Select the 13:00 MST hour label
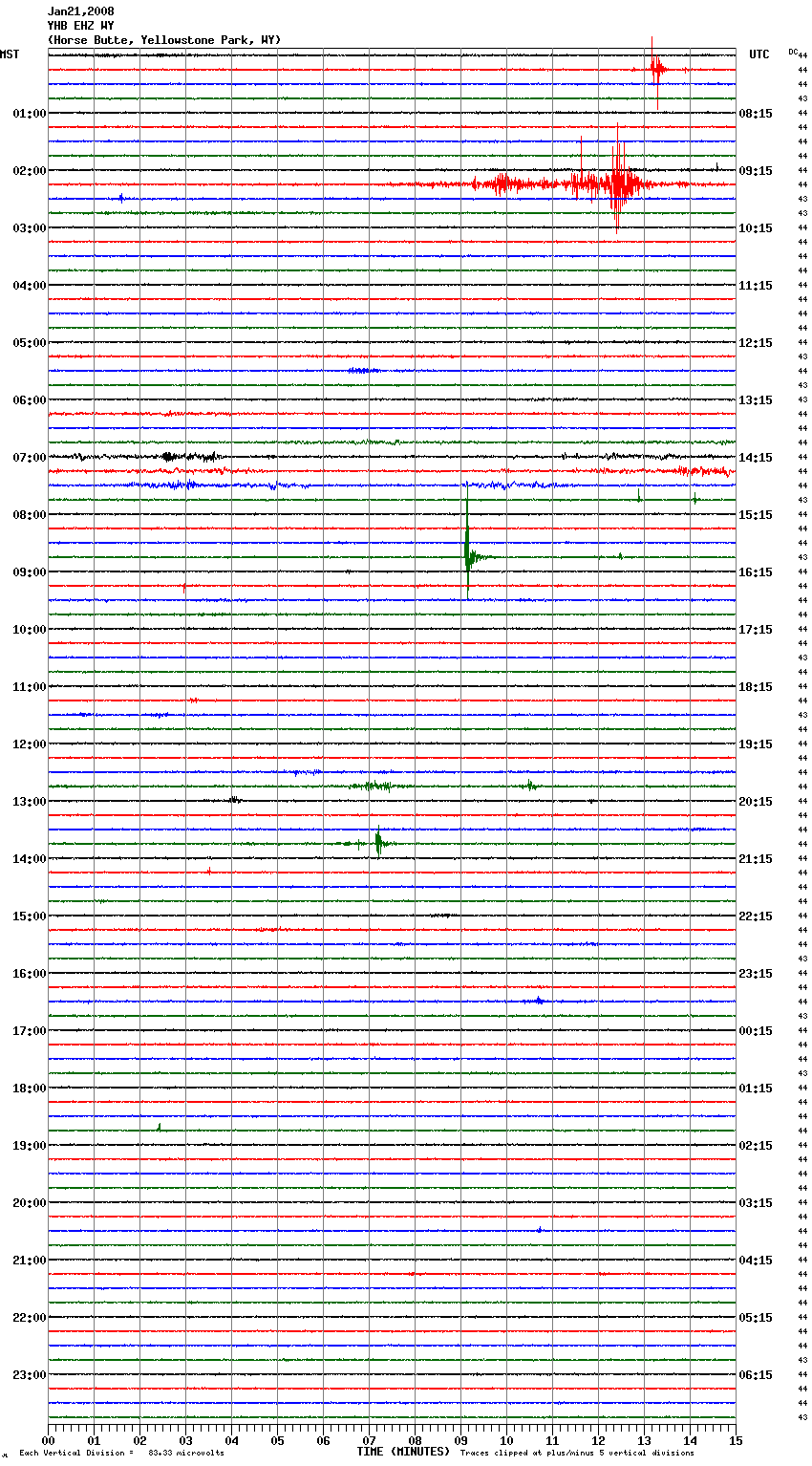The height and width of the screenshot is (1466, 812). click(29, 802)
